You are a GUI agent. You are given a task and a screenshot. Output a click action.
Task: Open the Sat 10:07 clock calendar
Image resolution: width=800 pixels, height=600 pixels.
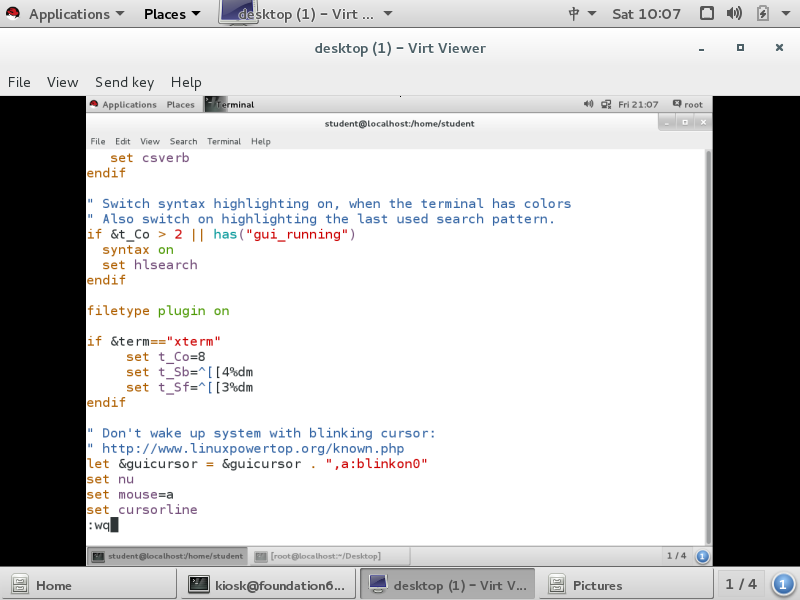[646, 14]
